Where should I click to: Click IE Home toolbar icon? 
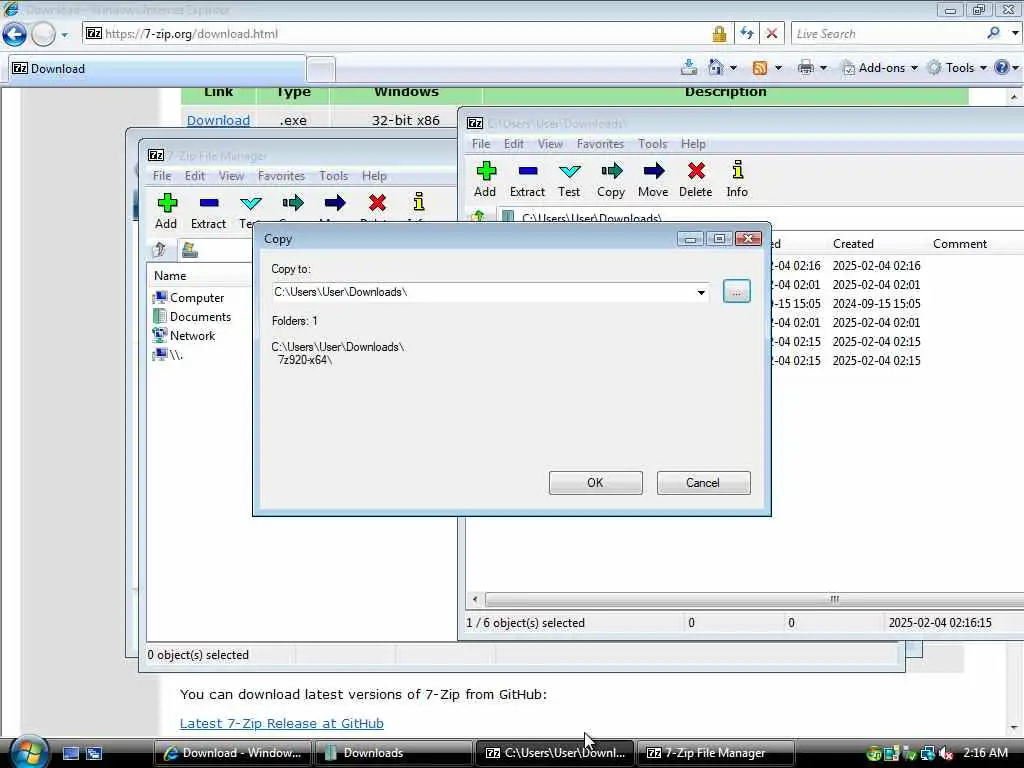pos(716,67)
